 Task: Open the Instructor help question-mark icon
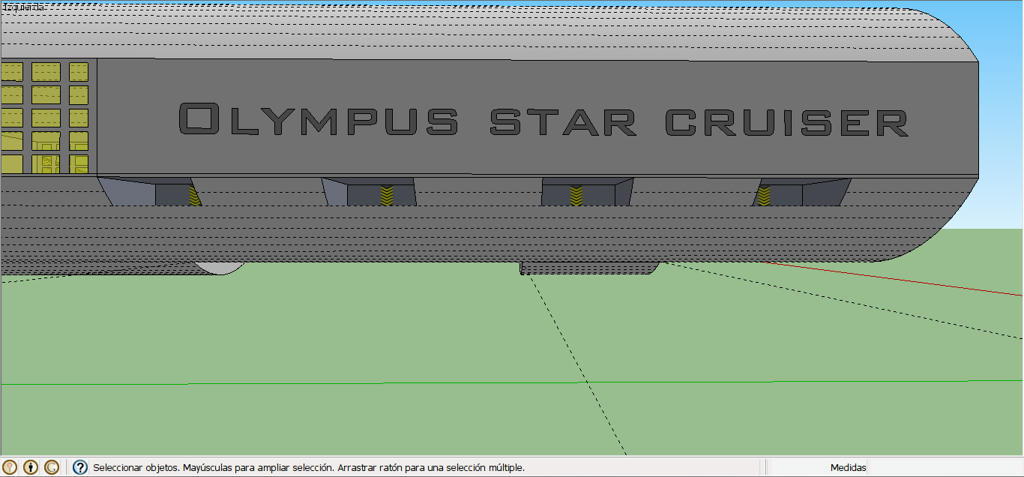80,467
